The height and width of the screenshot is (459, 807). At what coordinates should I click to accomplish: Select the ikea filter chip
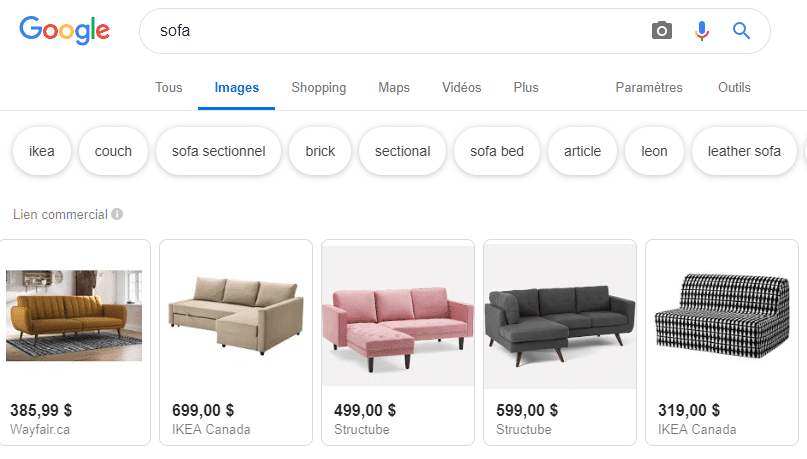[x=42, y=152]
